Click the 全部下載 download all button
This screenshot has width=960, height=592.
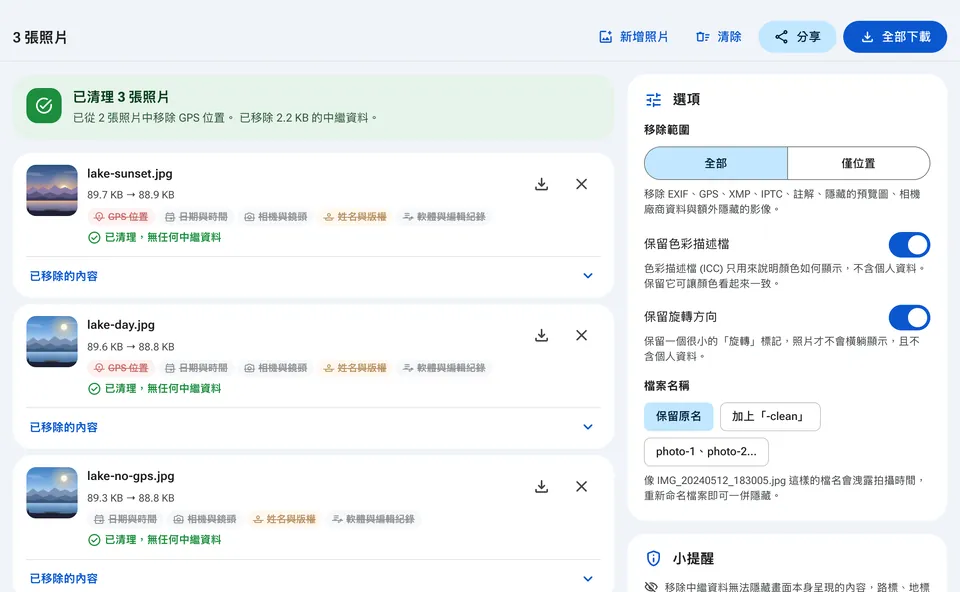coord(895,37)
